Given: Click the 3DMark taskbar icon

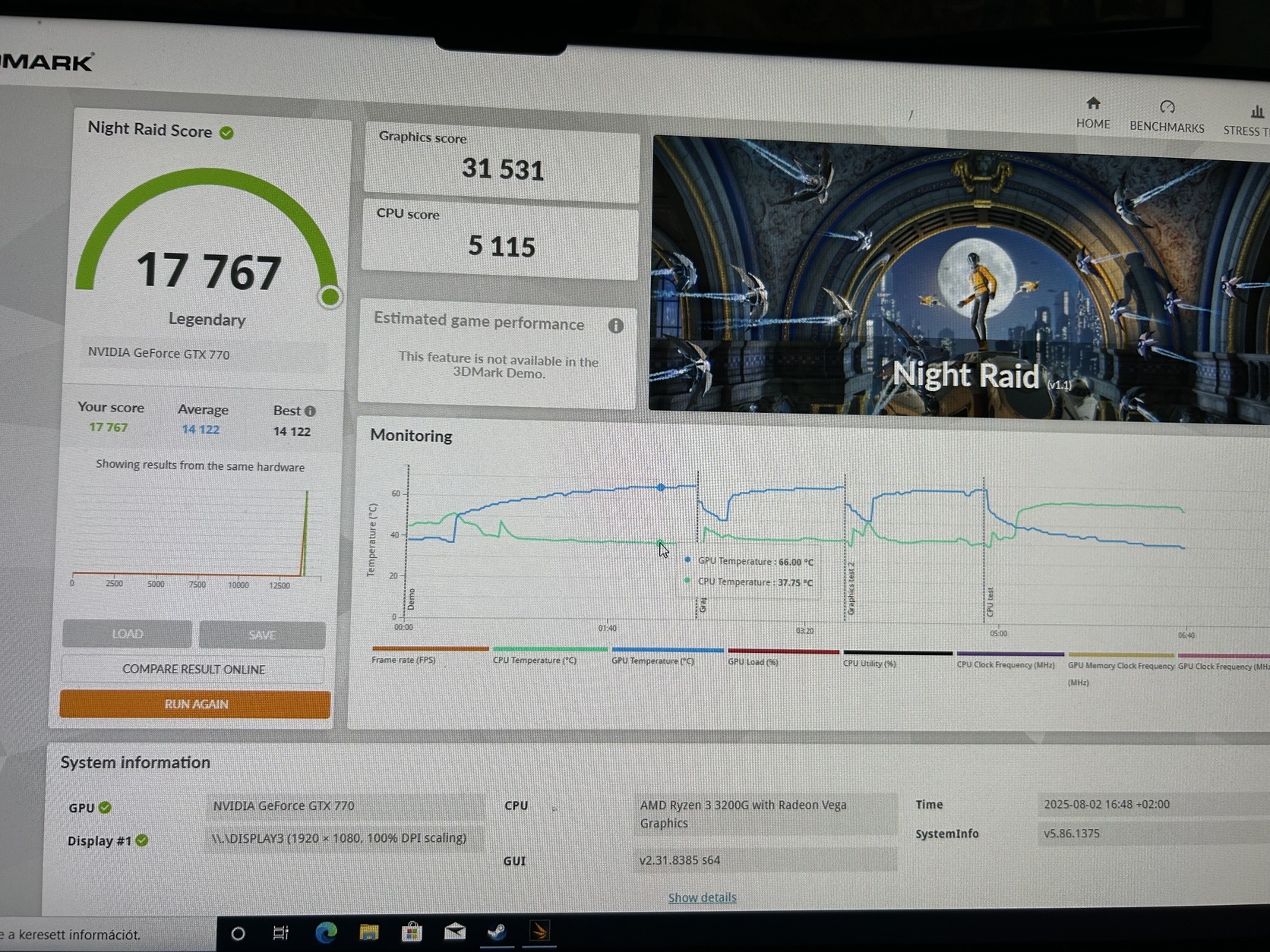Looking at the screenshot, I should 539,931.
